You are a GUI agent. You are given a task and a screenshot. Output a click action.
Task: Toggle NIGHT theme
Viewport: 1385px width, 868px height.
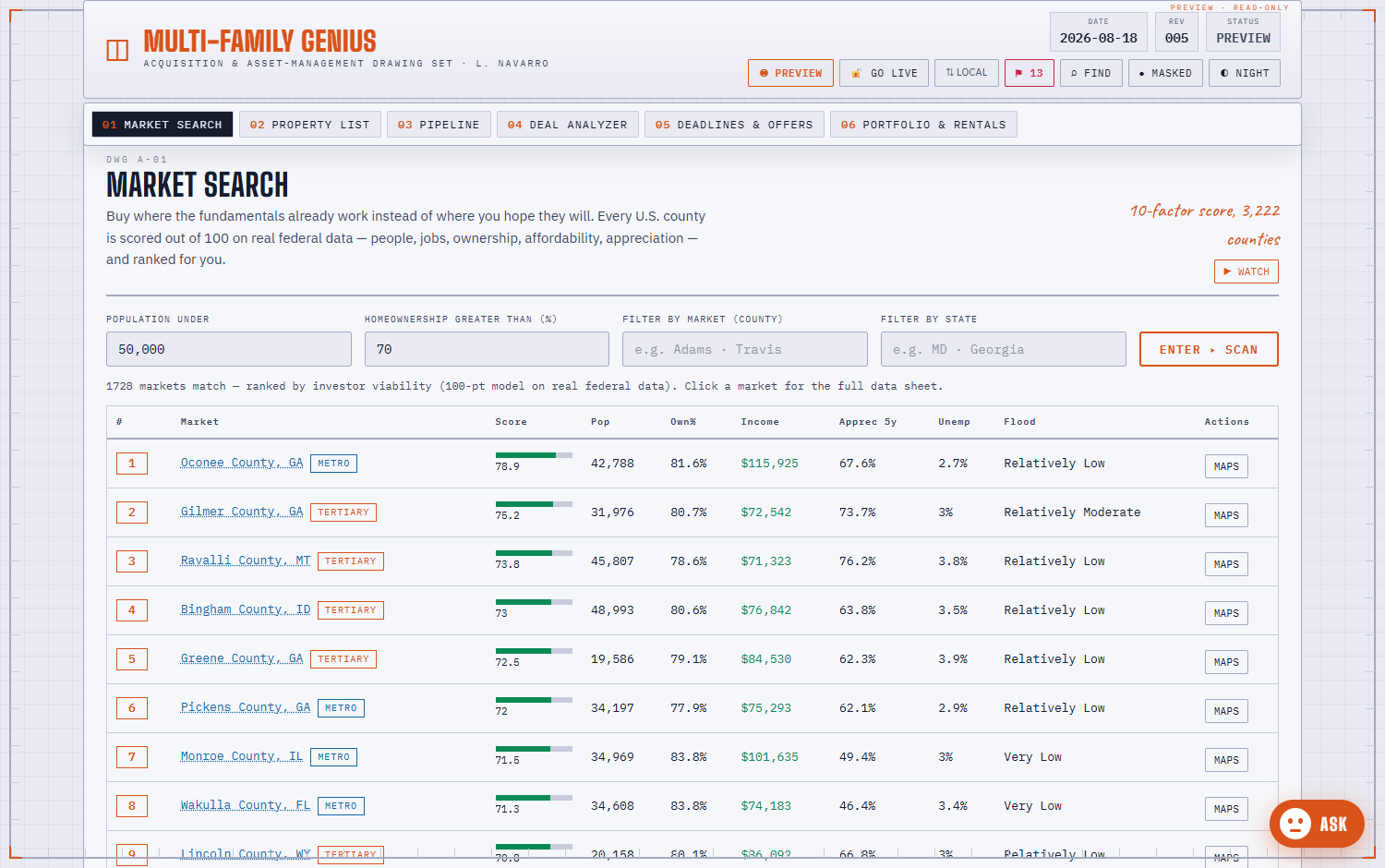coord(1245,73)
